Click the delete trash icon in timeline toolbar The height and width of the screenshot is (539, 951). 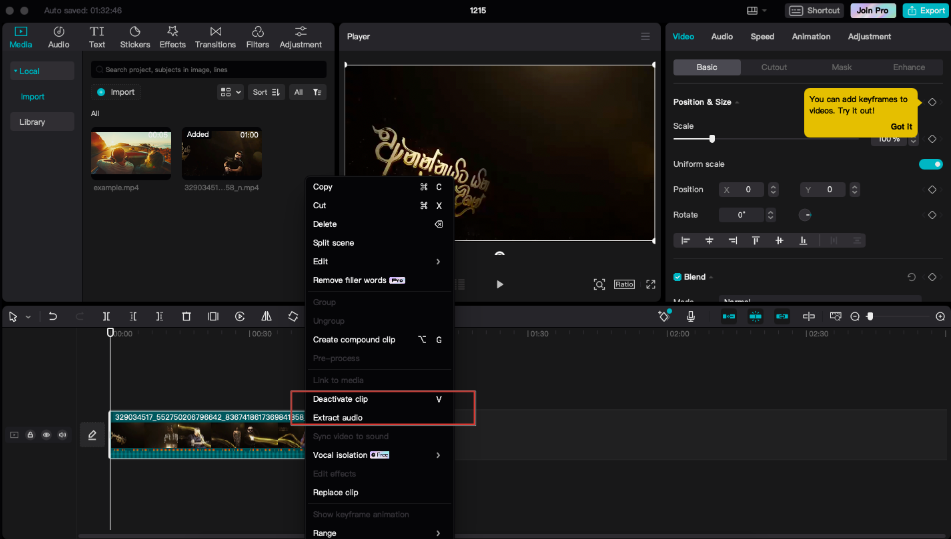(186, 316)
